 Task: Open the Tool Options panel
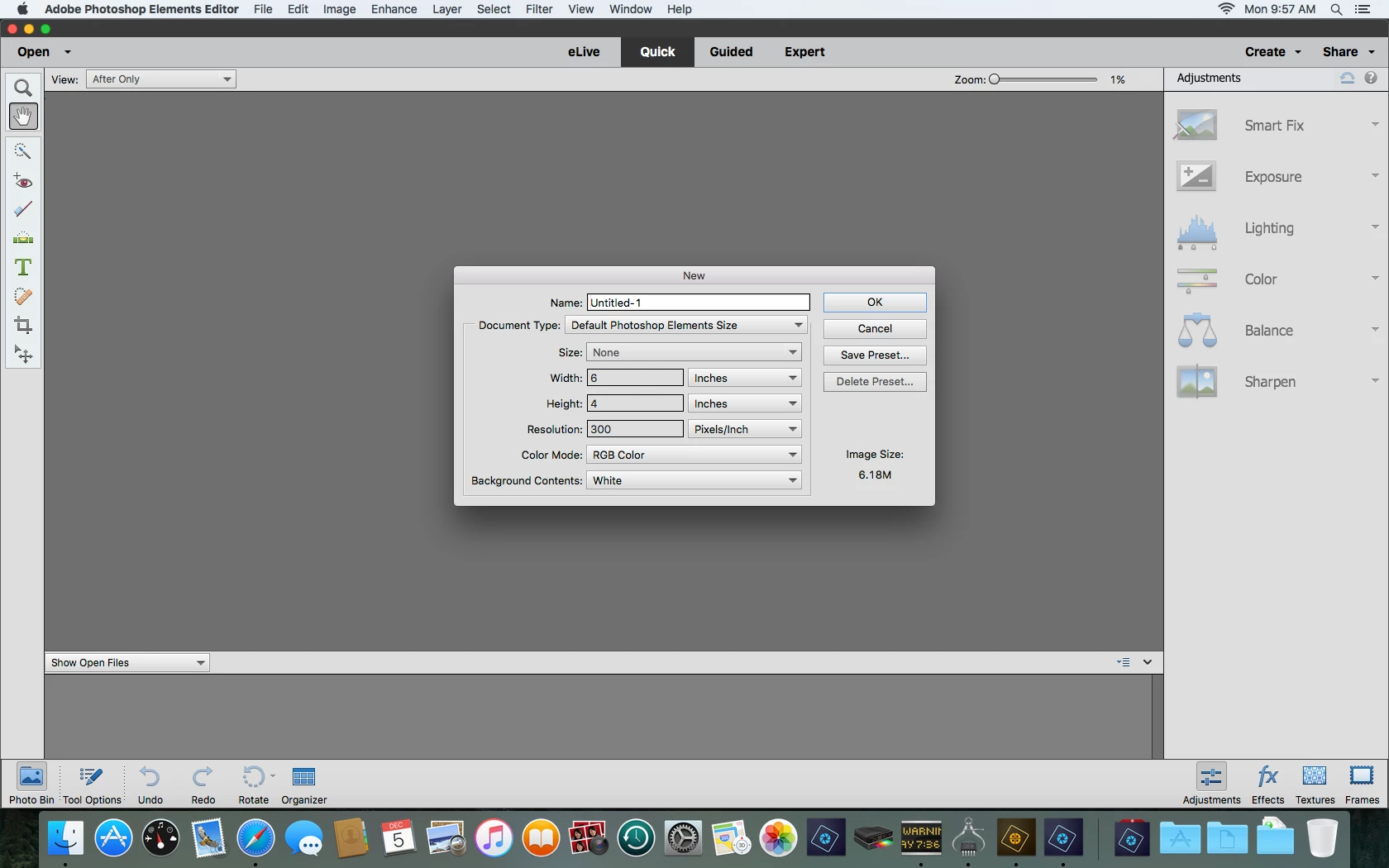[x=92, y=784]
